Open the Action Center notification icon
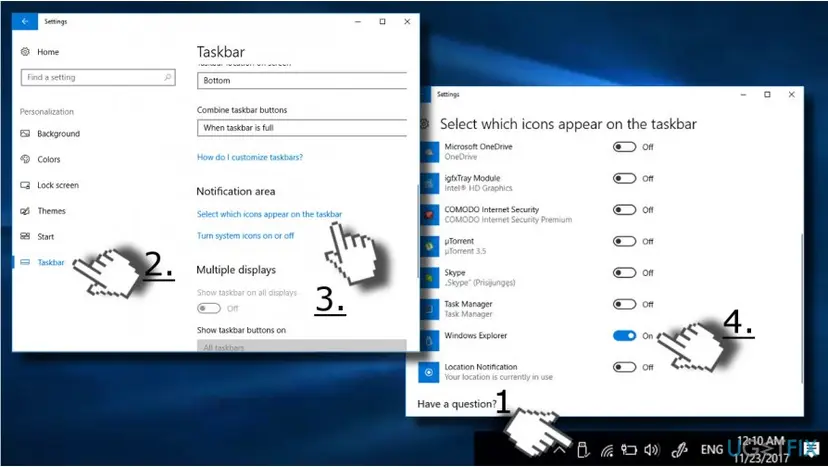Viewport: 828px width, 467px height. (811, 450)
